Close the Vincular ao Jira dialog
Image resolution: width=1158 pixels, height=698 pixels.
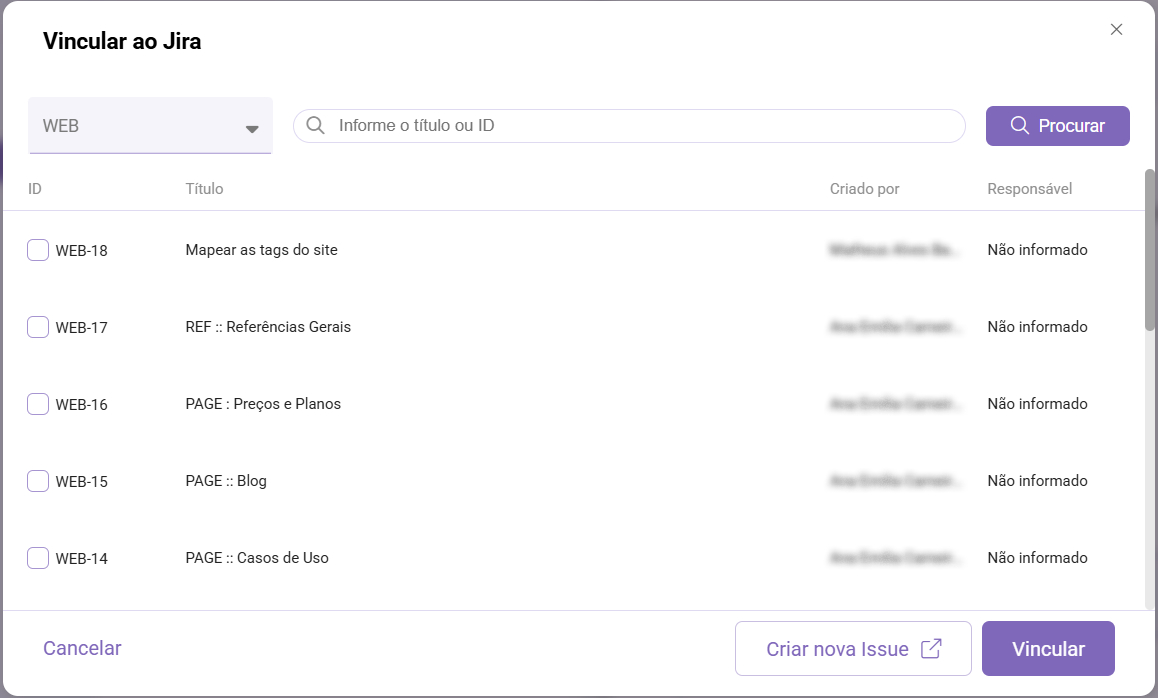(x=1116, y=30)
